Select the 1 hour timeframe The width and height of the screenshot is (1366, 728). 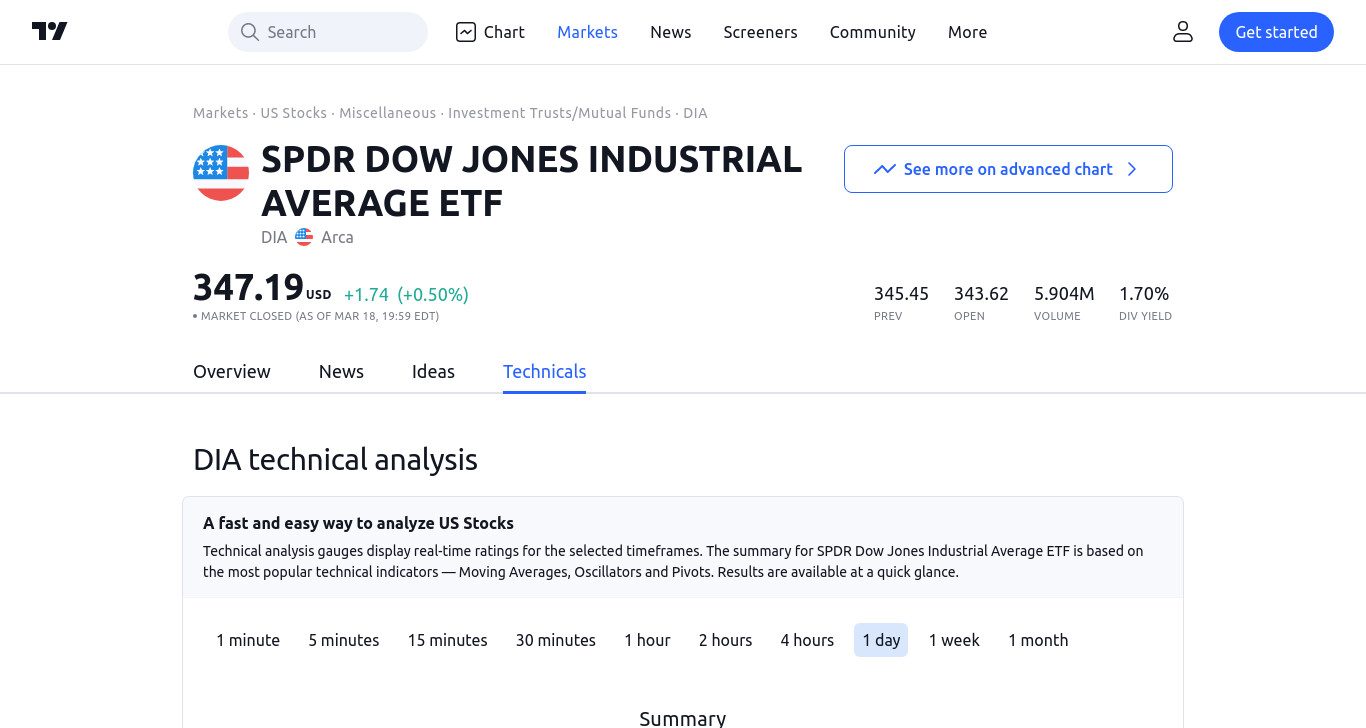[647, 640]
